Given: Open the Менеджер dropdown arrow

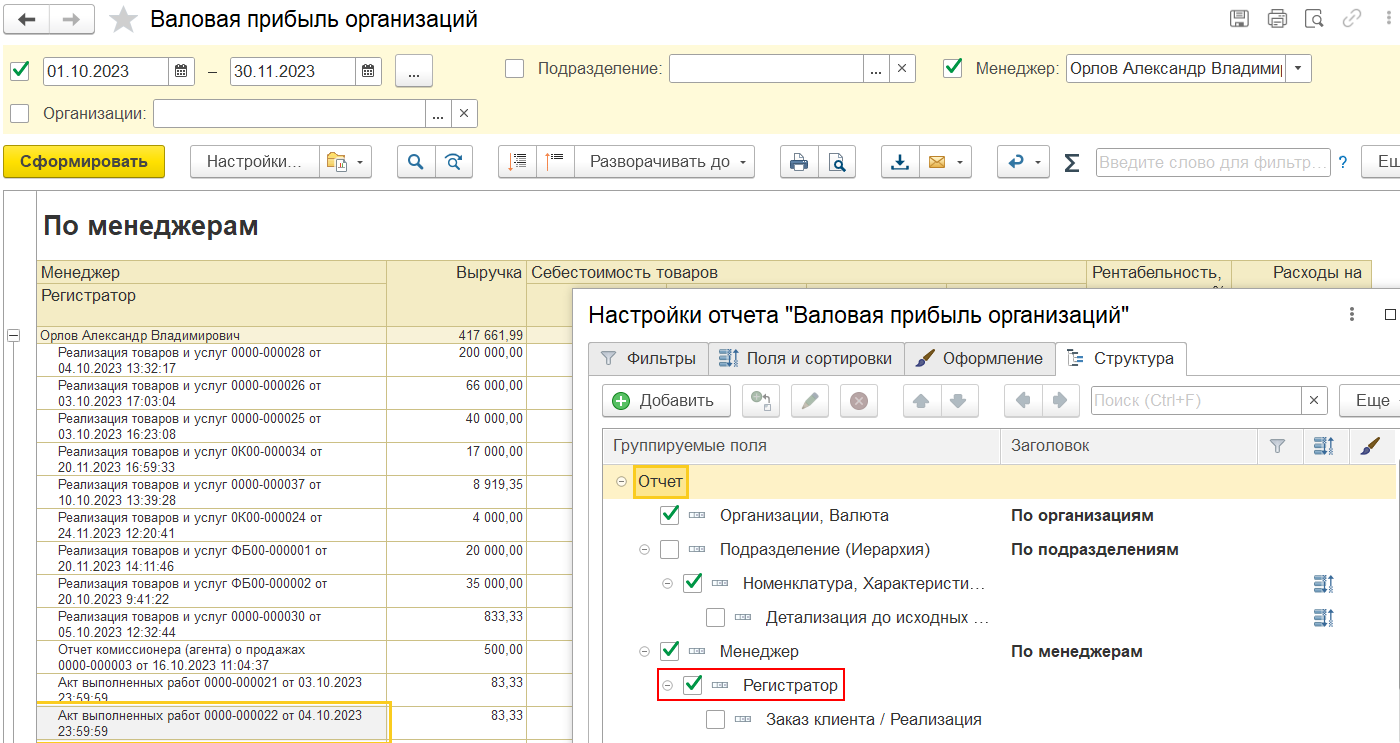Looking at the screenshot, I should pyautogui.click(x=1298, y=68).
